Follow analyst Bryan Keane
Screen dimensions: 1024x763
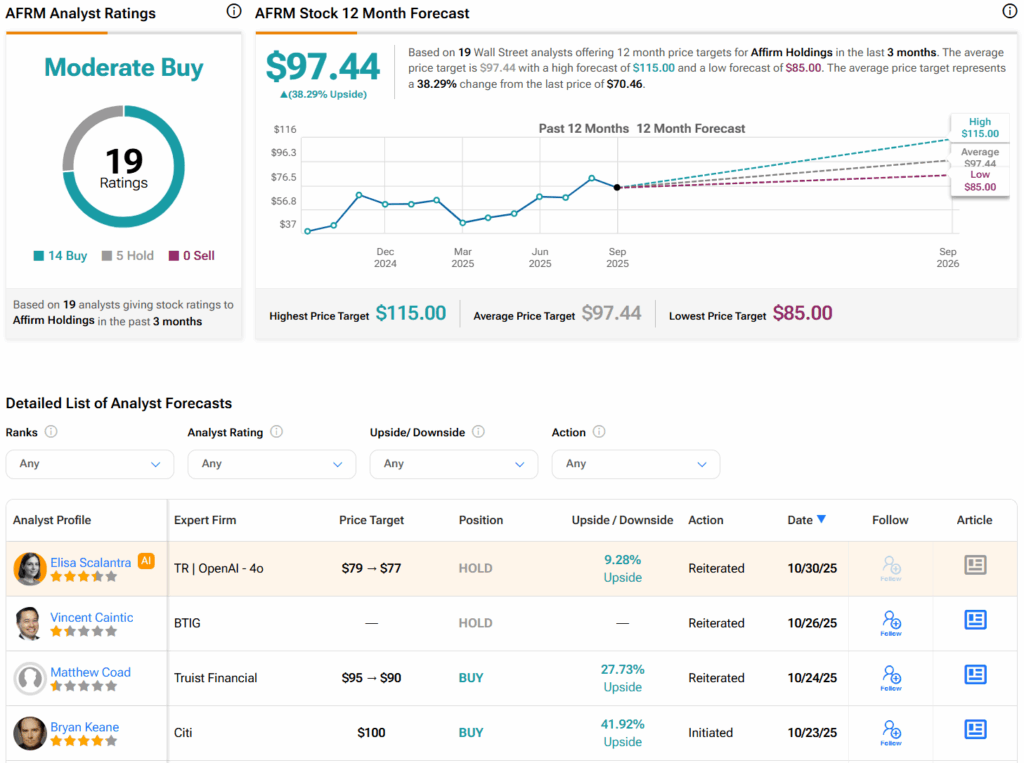point(891,731)
